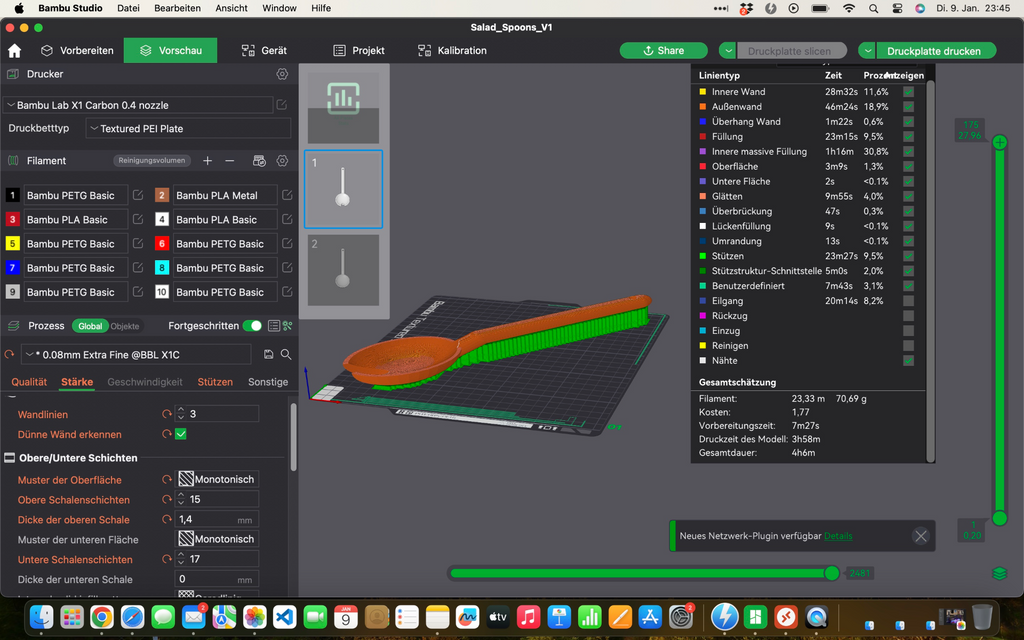Toggle Außenwand display checkbox
The width and height of the screenshot is (1024, 640).
[908, 106]
